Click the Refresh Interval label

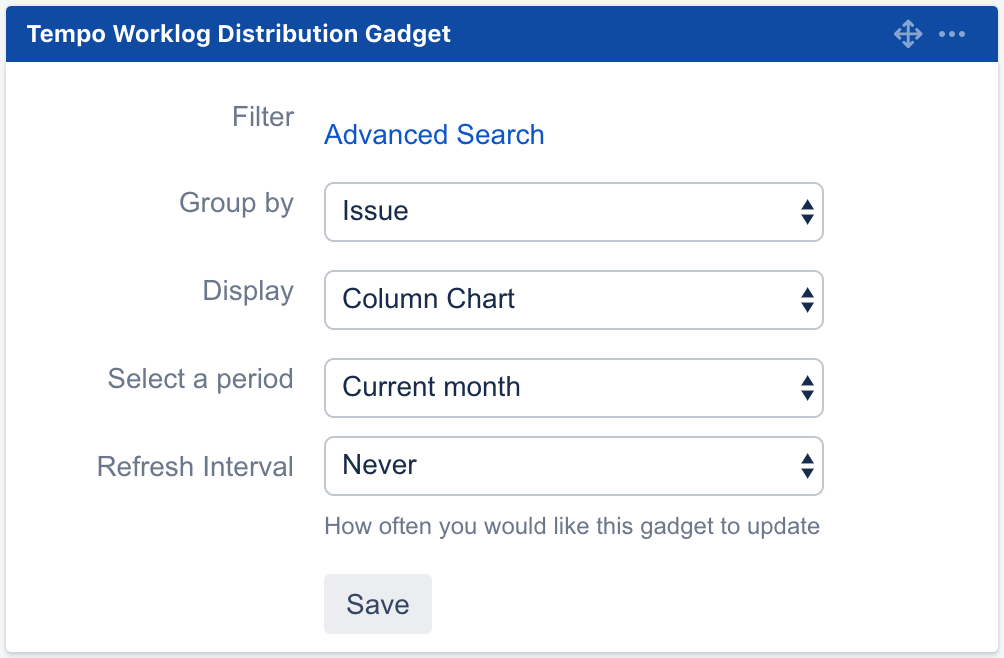pos(195,467)
